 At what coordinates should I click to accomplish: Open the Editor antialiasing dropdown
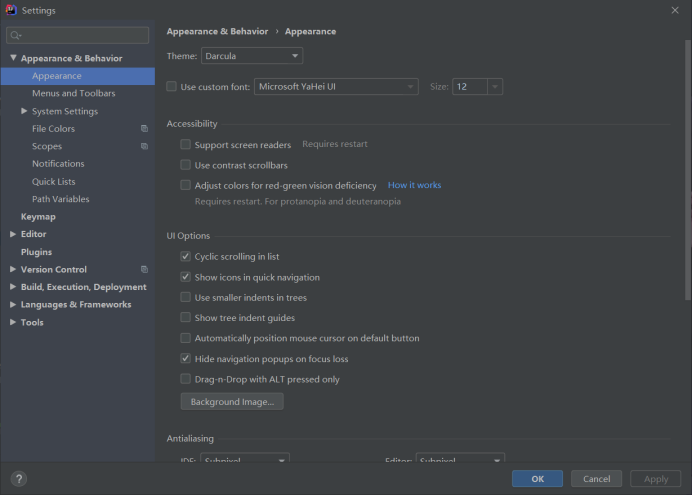[460, 458]
